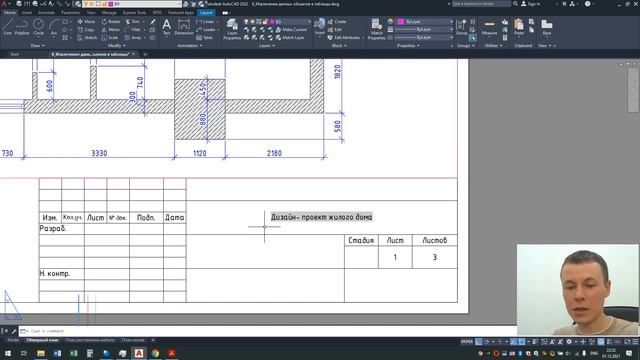The width and height of the screenshot is (640, 360).
Task: Click Sign In in title bar
Action: [530, 4]
